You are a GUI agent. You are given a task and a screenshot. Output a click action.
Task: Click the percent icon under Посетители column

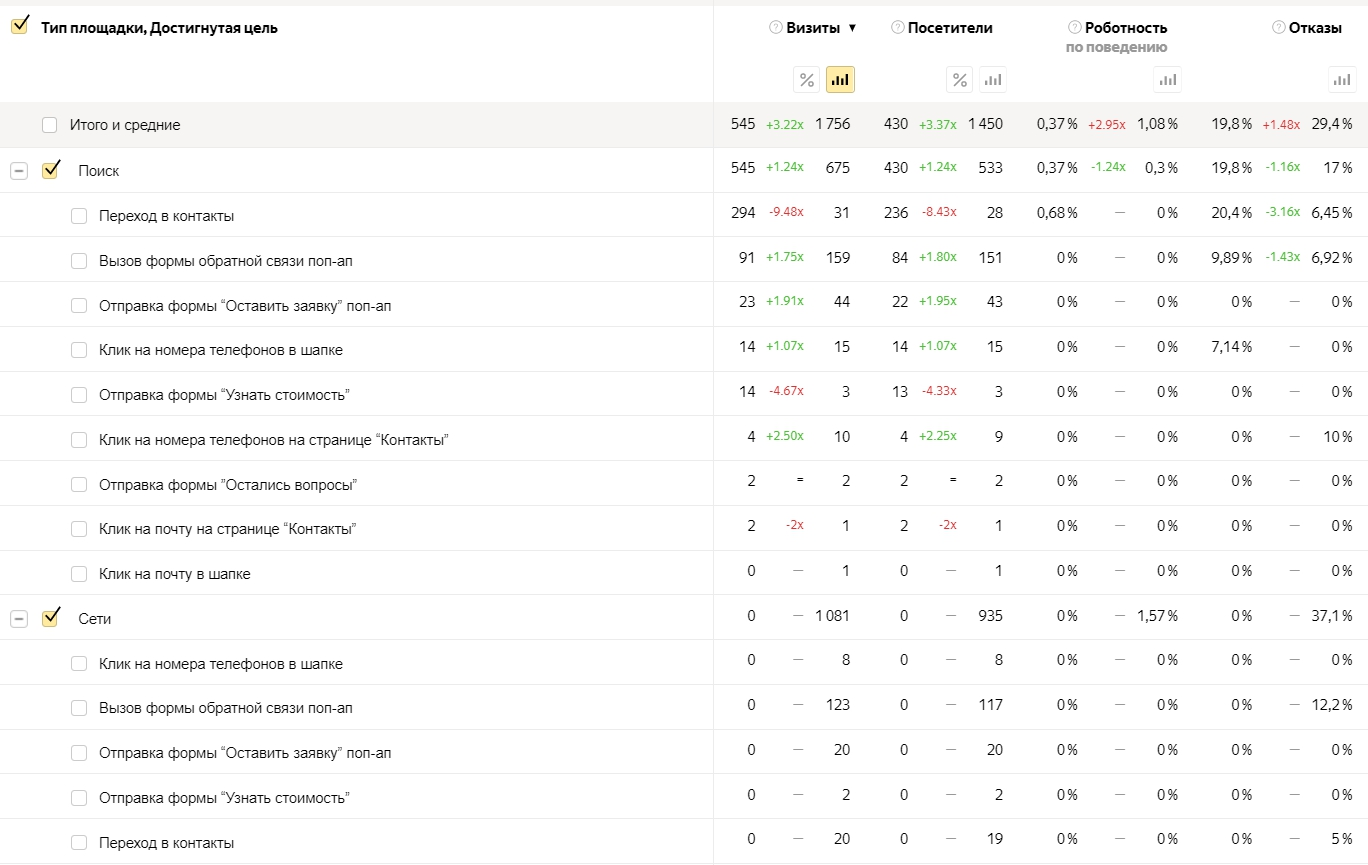pos(960,80)
